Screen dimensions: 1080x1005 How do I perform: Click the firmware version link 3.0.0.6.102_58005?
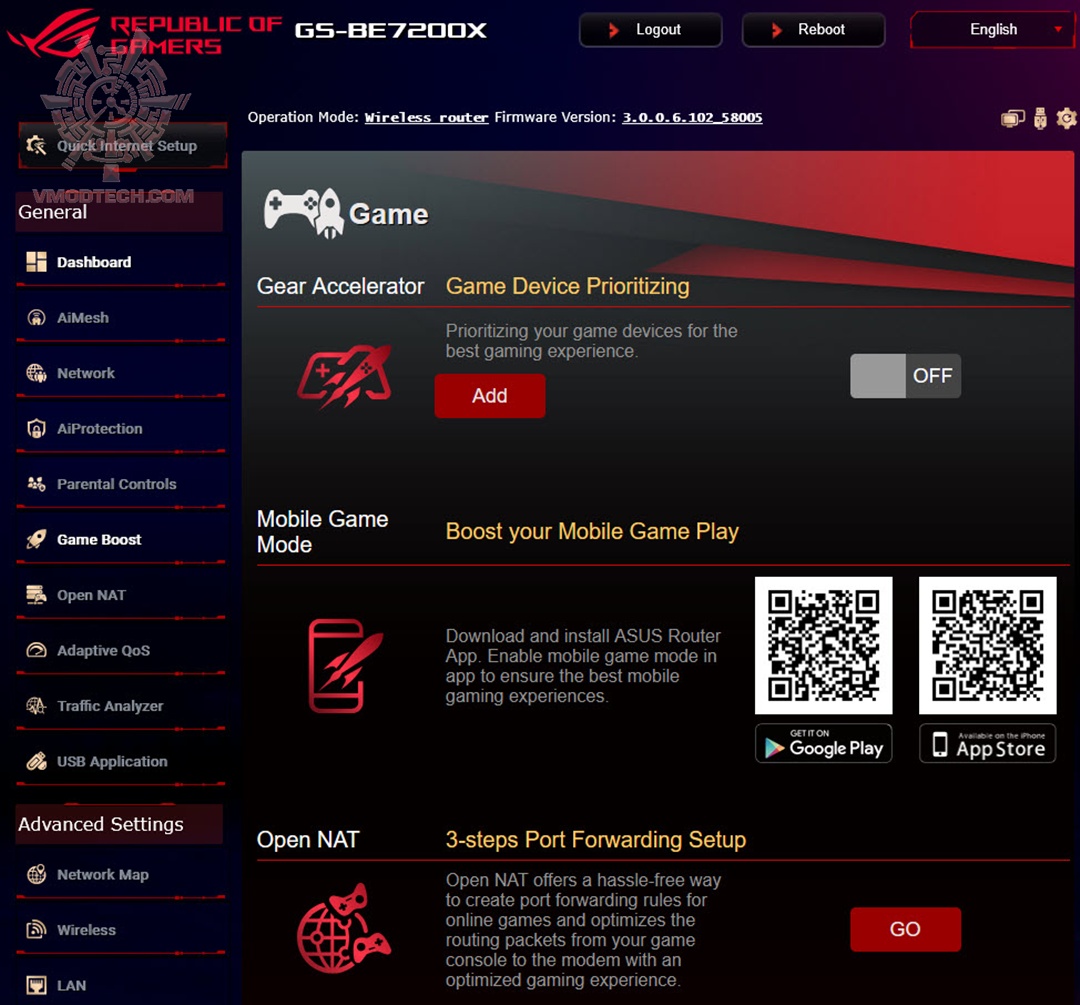tap(691, 117)
